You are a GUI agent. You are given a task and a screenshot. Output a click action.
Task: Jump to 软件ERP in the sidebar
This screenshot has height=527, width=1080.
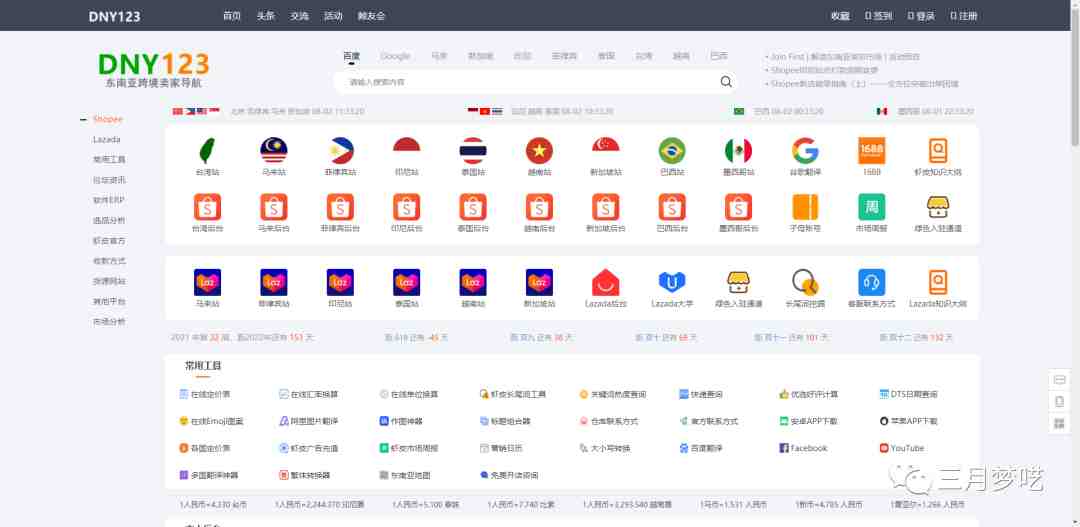(x=109, y=200)
